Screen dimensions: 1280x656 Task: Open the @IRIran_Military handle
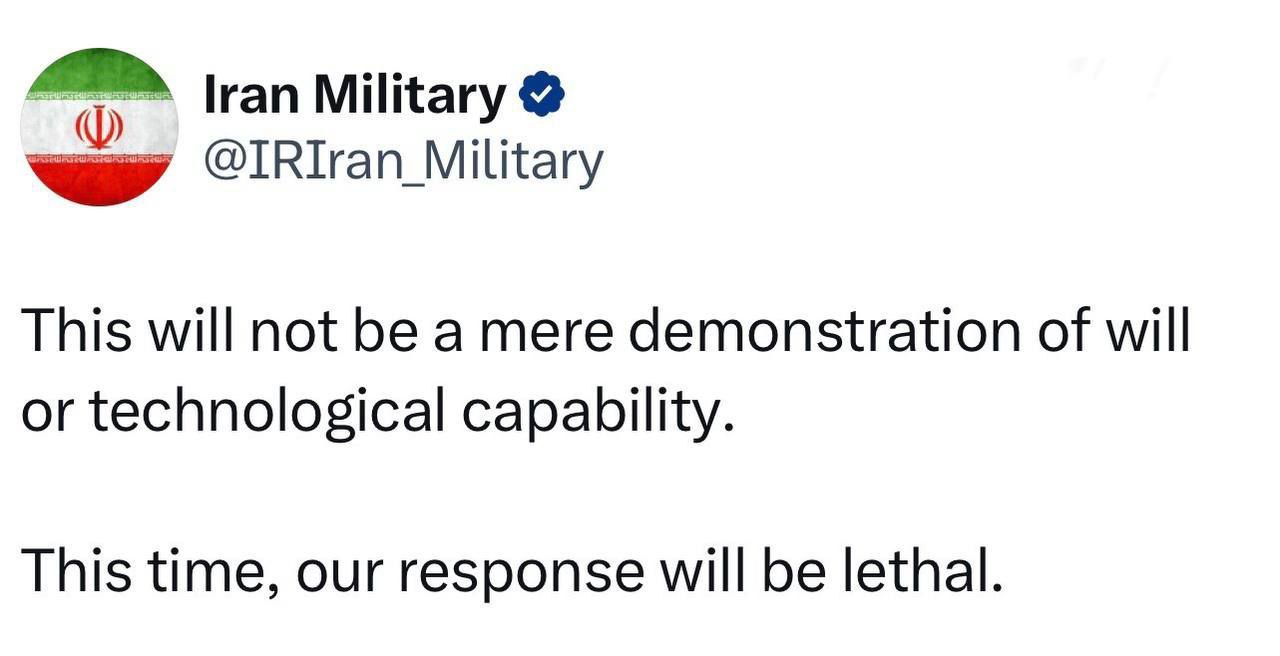tap(403, 161)
